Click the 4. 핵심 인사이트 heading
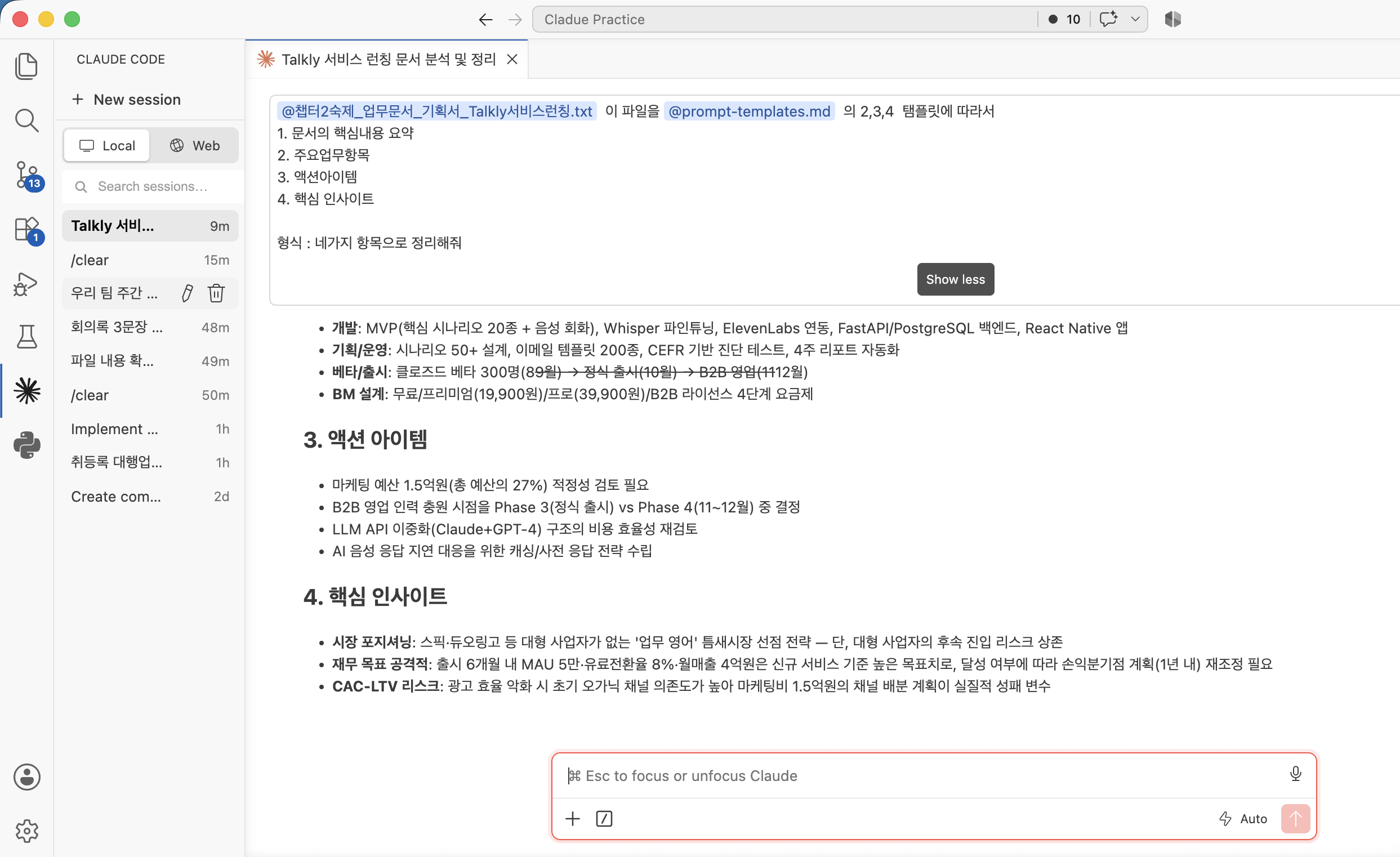The image size is (1400, 857). point(375,596)
